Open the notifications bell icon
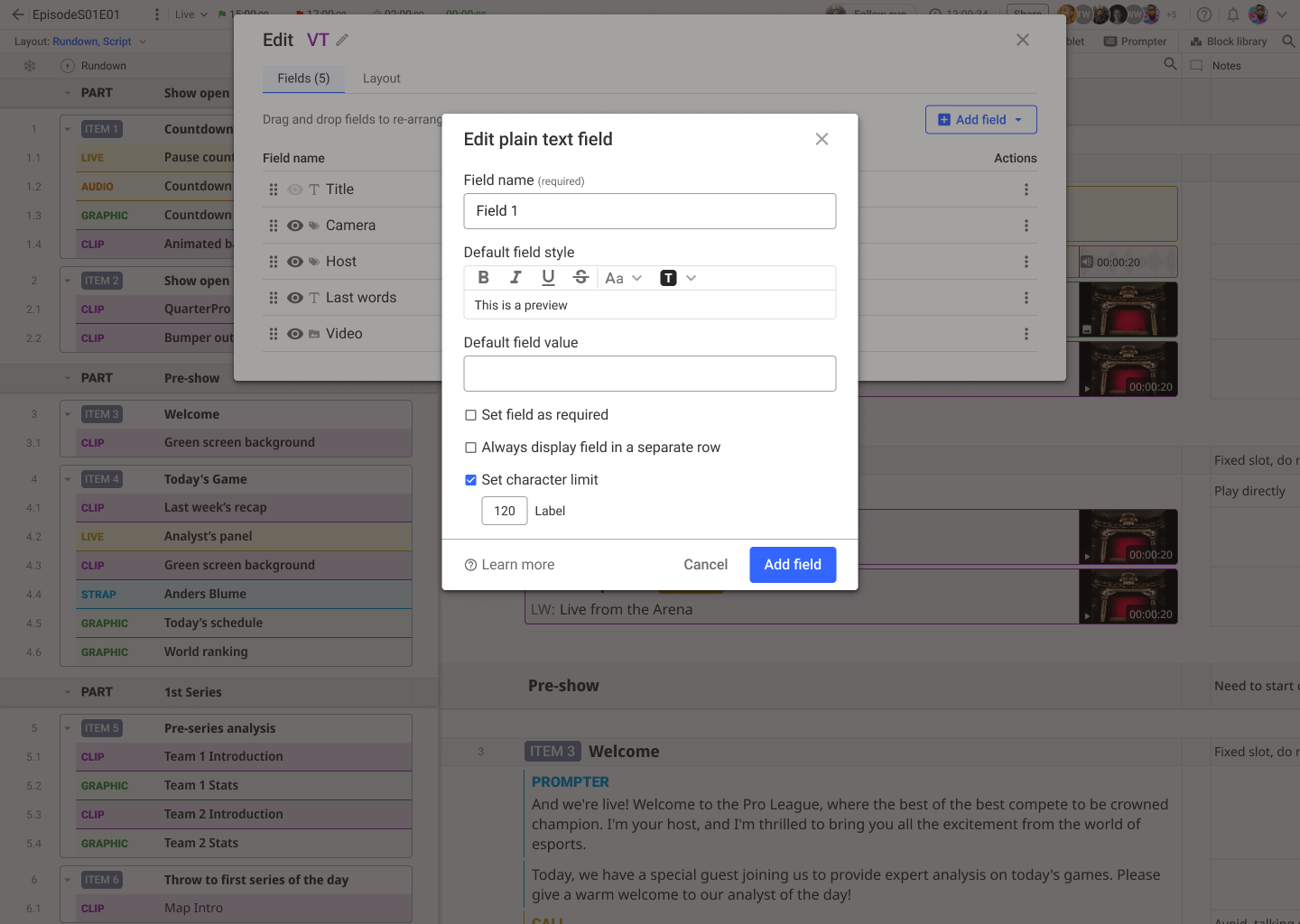The height and width of the screenshot is (924, 1300). [1232, 14]
